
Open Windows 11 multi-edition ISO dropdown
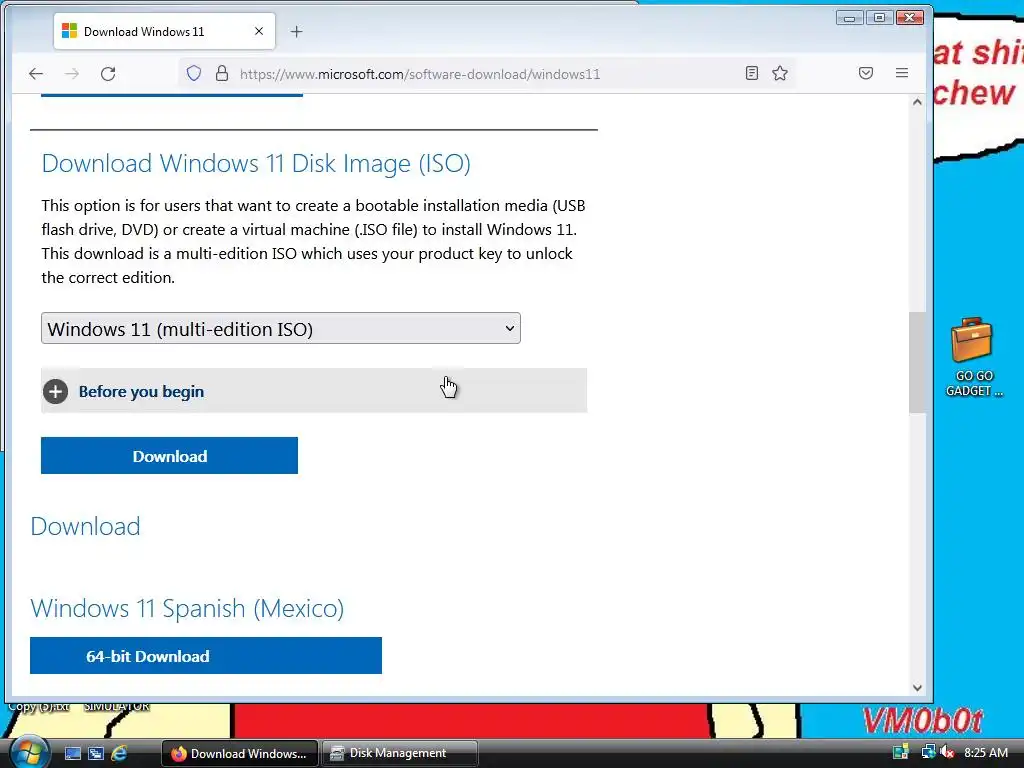tap(281, 328)
